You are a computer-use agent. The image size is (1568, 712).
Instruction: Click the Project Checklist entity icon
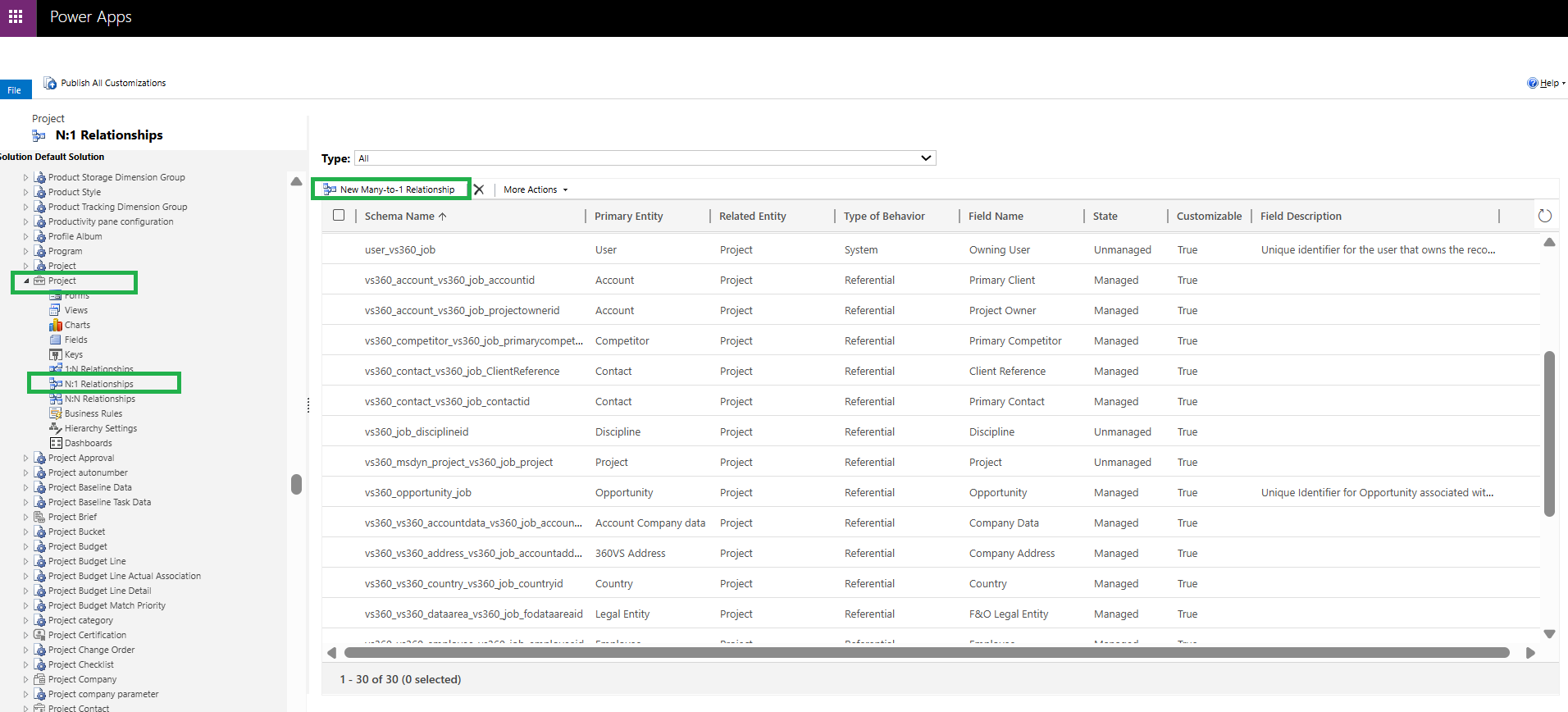[x=39, y=664]
